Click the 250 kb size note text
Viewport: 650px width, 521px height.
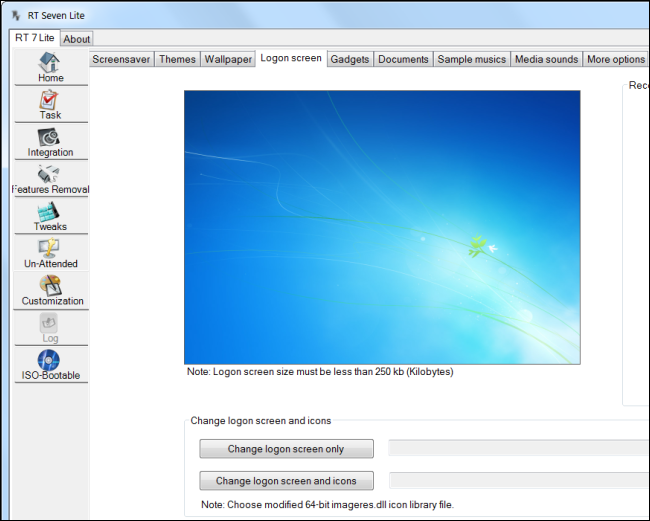[320, 371]
